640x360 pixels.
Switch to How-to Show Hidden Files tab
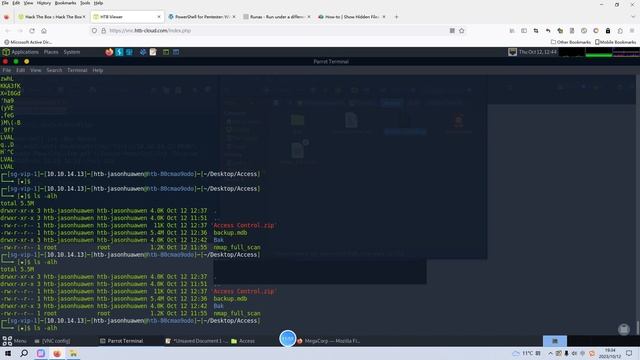352,17
